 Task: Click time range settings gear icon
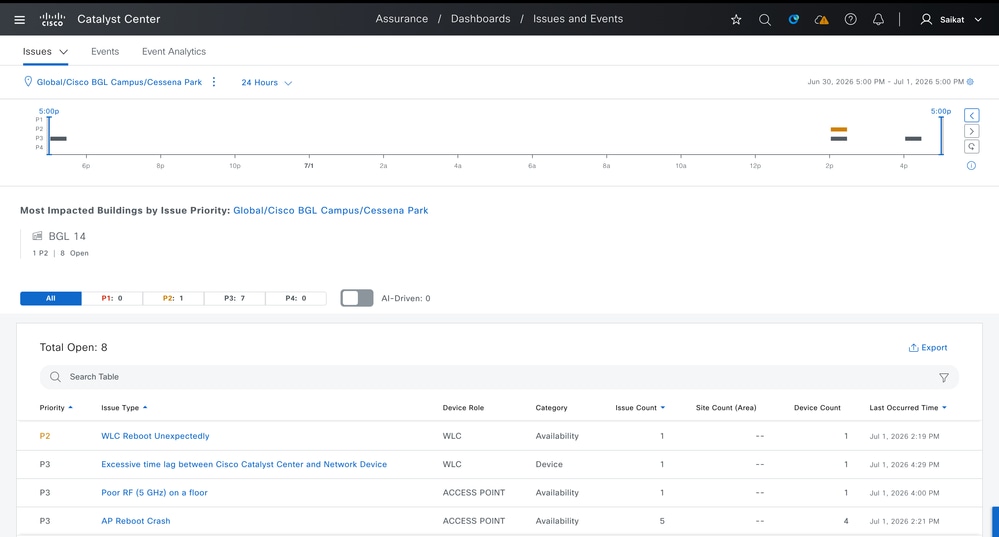(970, 82)
